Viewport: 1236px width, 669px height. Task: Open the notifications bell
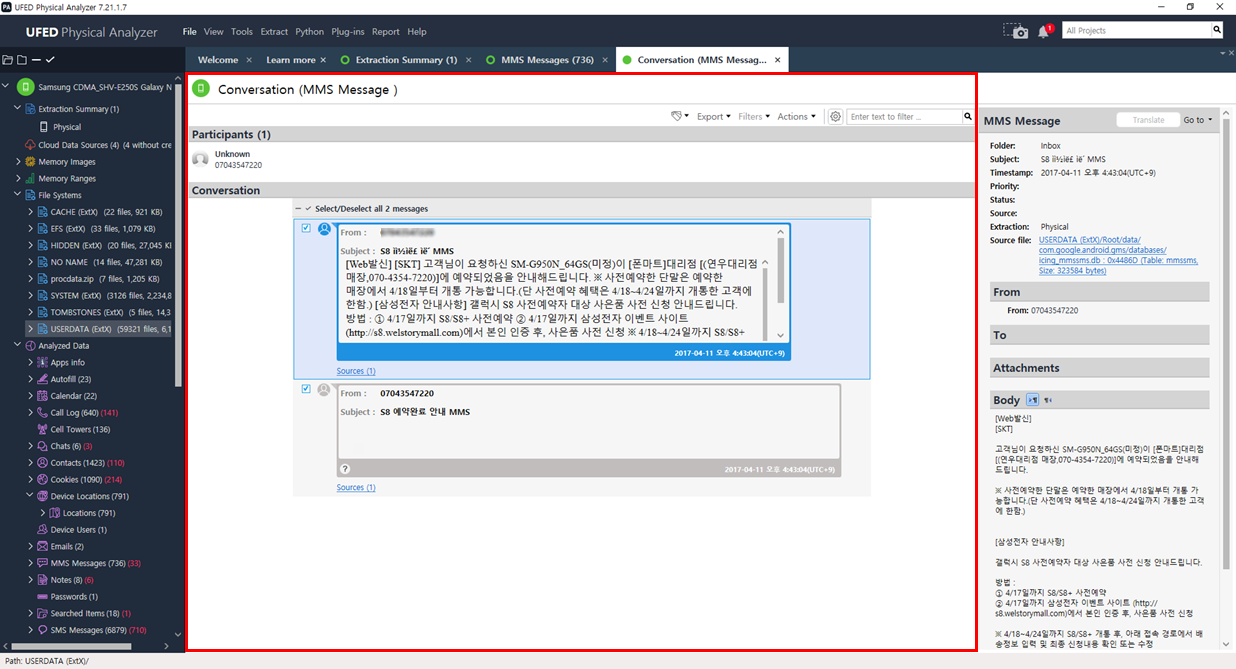[x=1044, y=31]
